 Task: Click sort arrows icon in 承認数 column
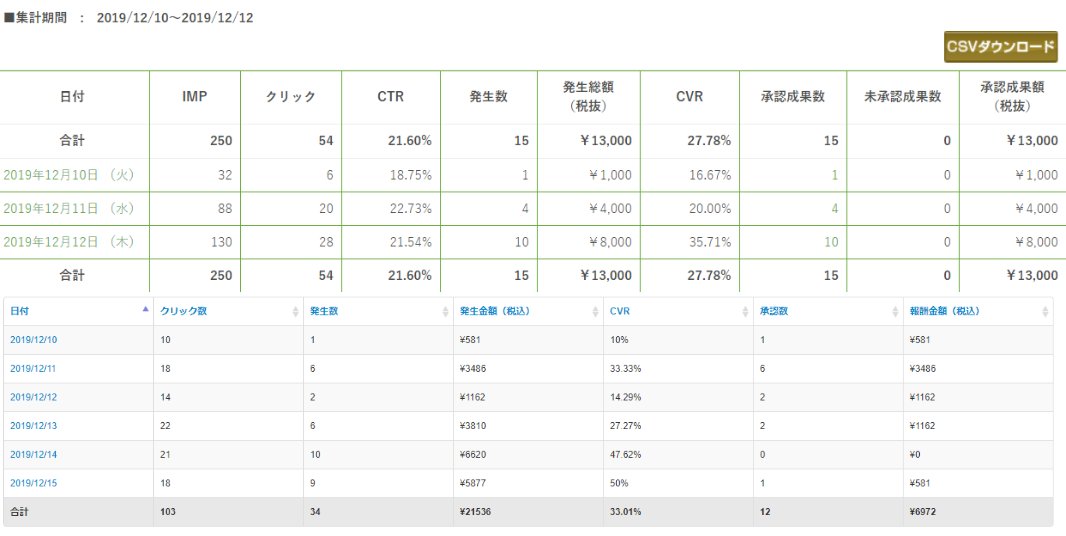(895, 312)
